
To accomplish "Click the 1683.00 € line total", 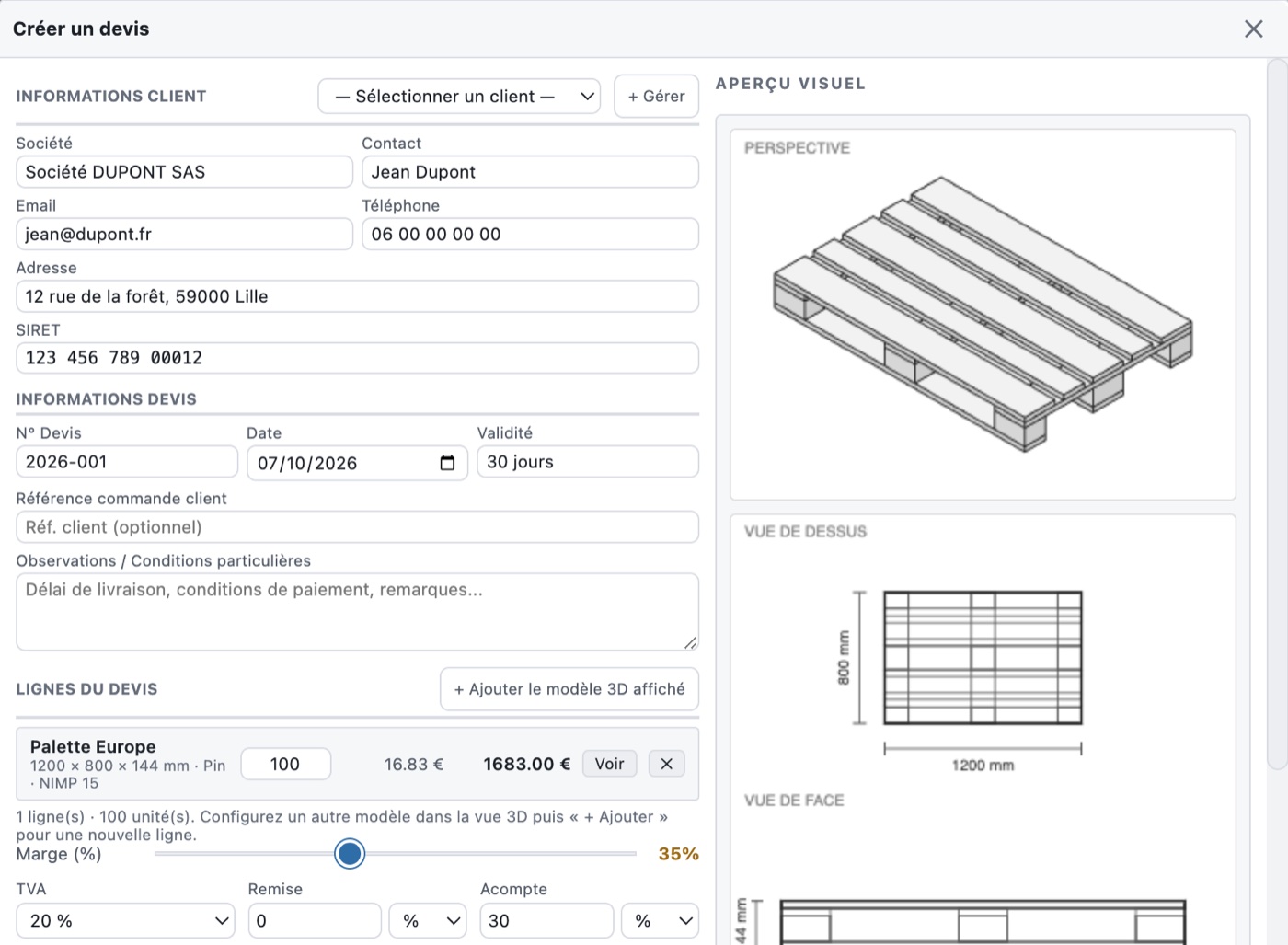I will coord(527,764).
